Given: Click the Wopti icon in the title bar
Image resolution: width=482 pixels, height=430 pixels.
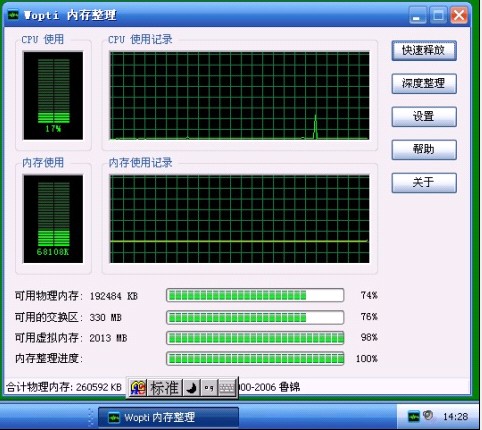Looking at the screenshot, I should 13,15.
